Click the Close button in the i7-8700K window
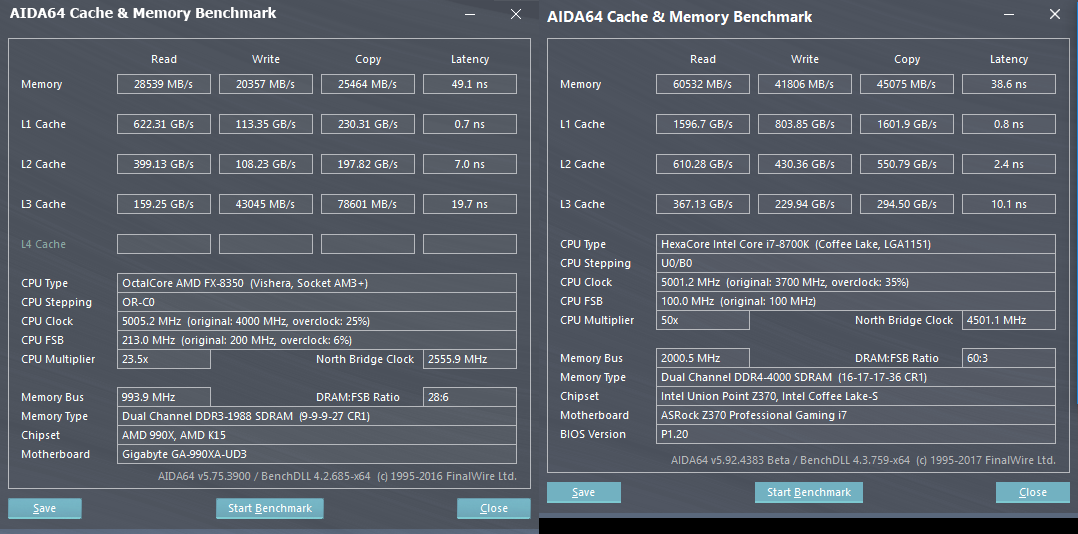 (1033, 492)
